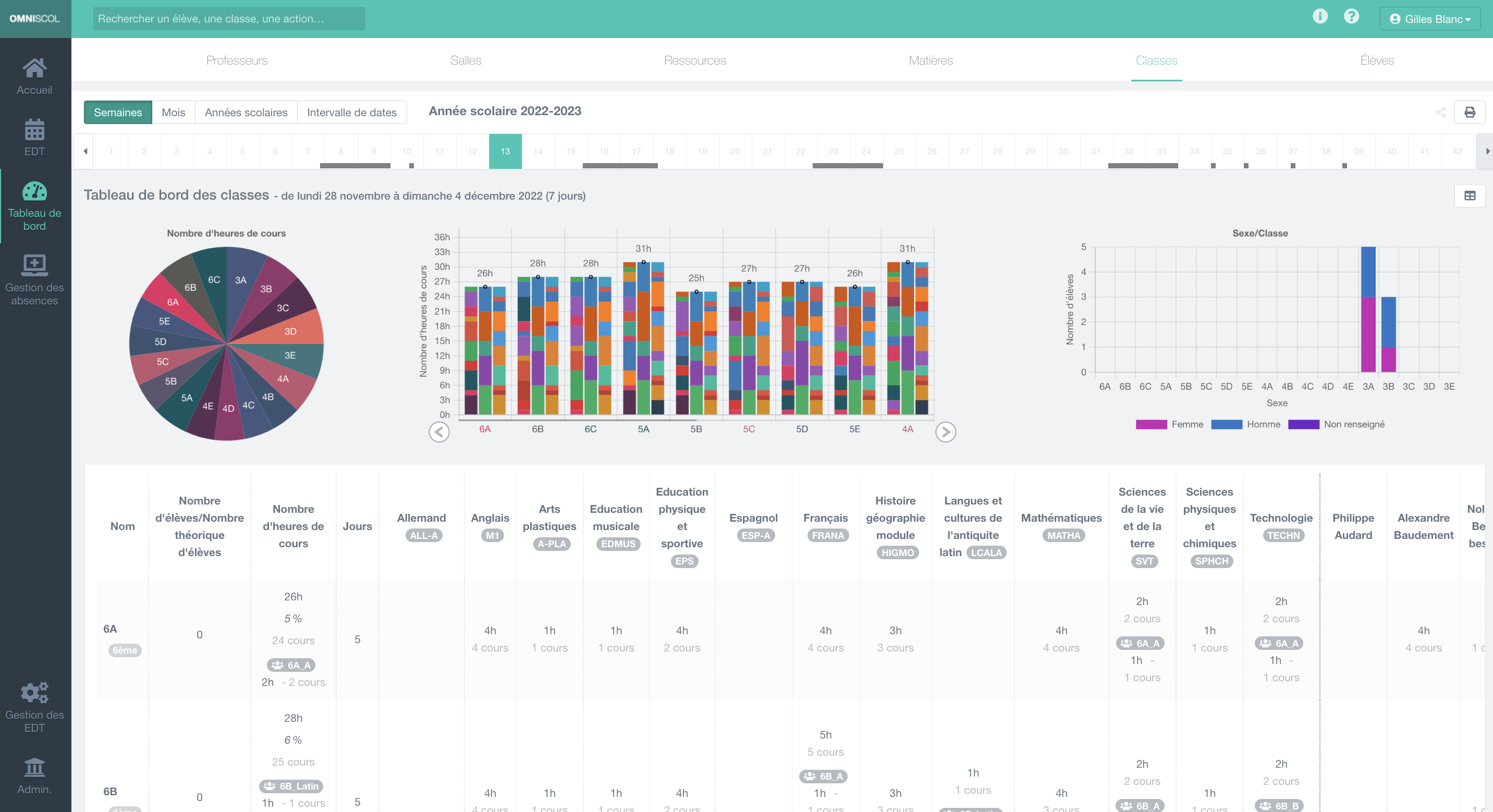Viewport: 1493px width, 812px height.
Task: Open the Gilles Blanc user dropdown
Action: (1430, 19)
